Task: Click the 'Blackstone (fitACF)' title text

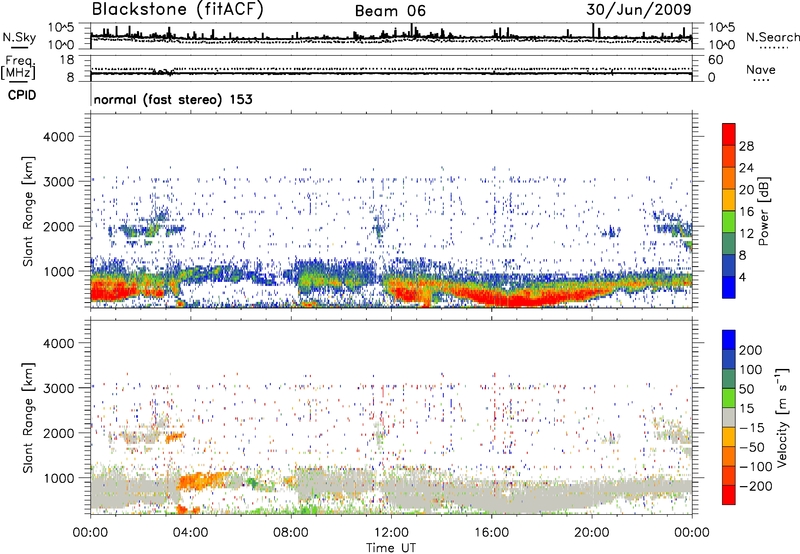Action: pos(178,10)
